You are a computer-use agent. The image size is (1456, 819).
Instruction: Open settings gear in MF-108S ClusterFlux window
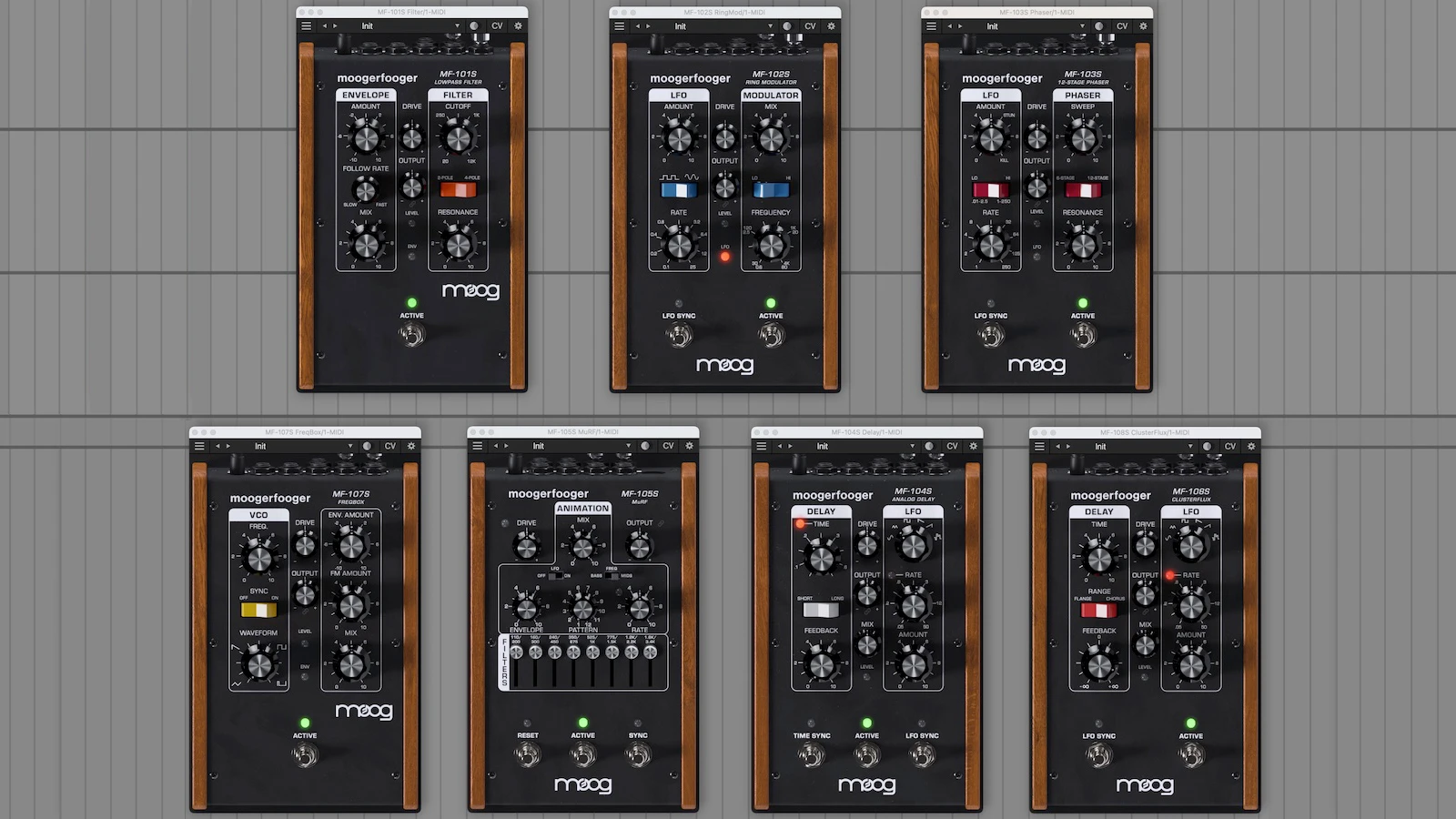(1251, 447)
